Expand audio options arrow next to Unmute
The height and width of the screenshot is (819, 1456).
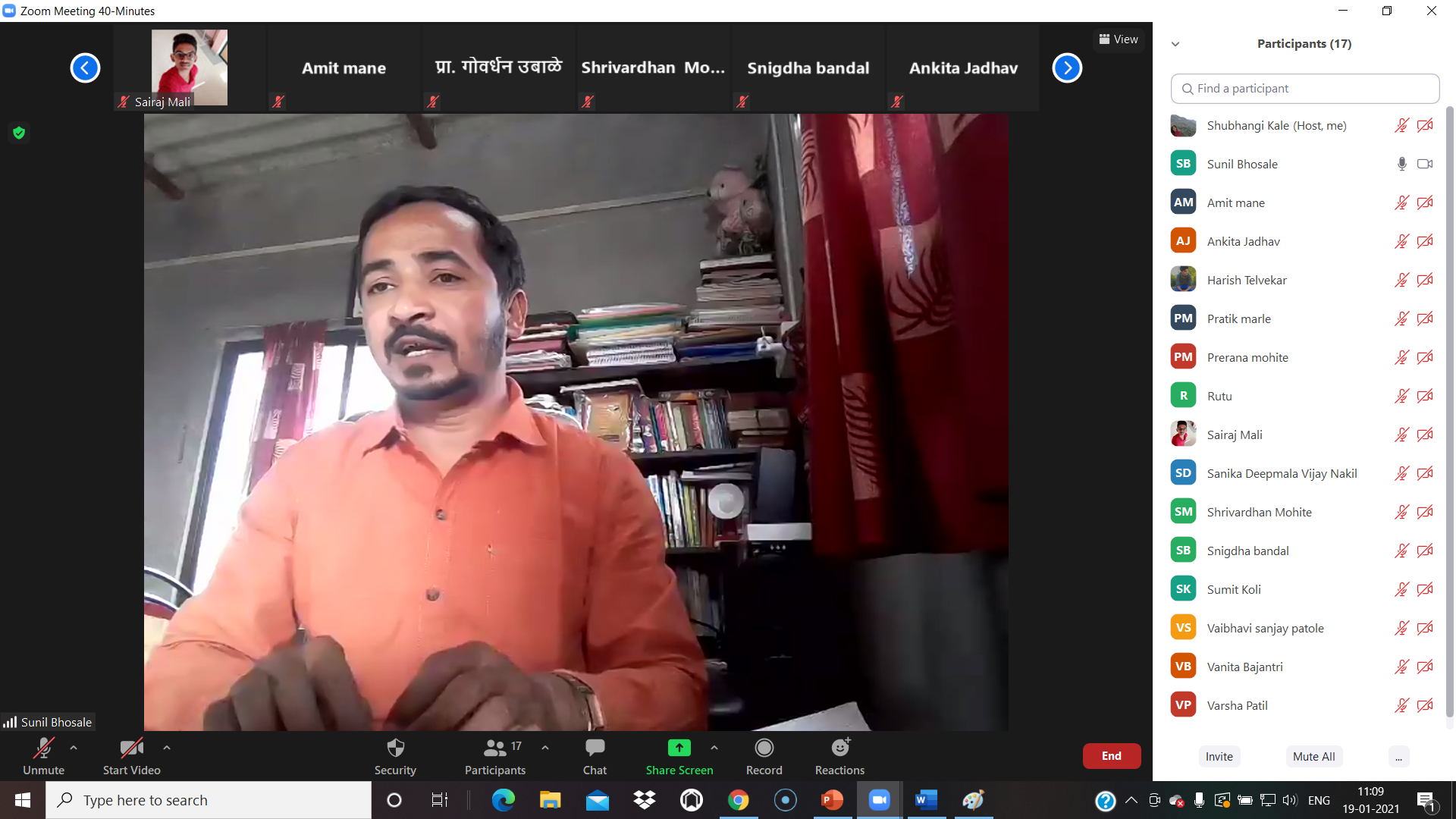pyautogui.click(x=74, y=748)
